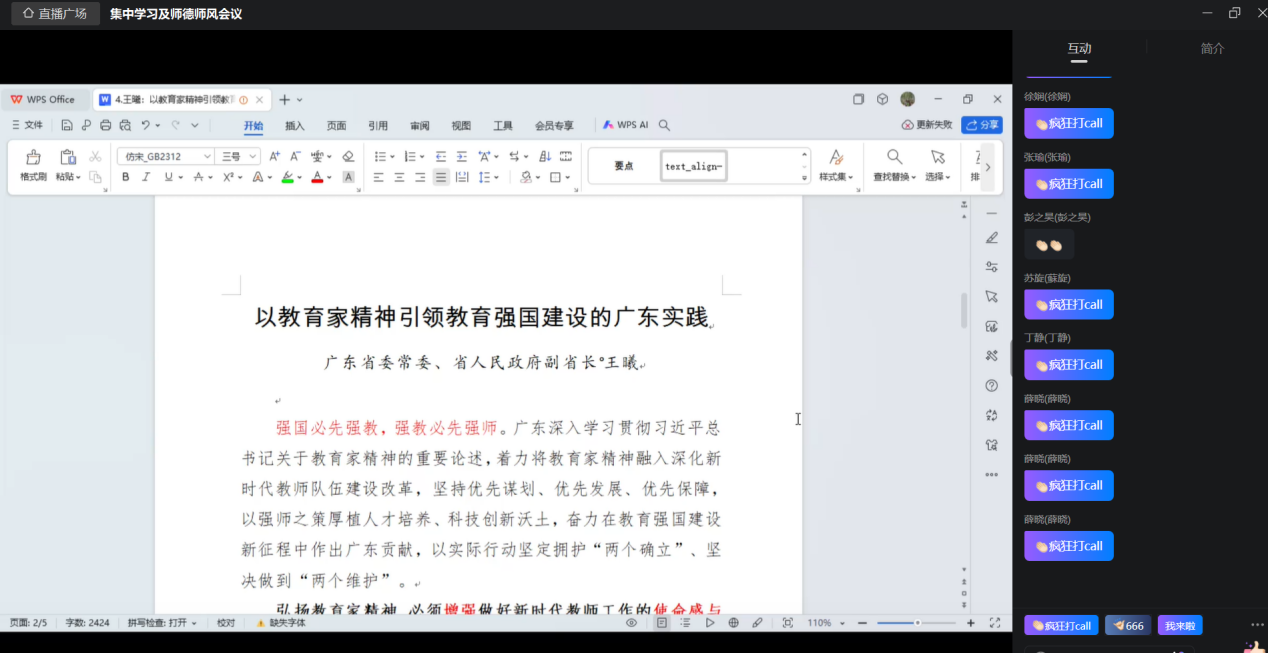Open font name dropdown 仿宋_GB2312
1268x653 pixels.
208,156
